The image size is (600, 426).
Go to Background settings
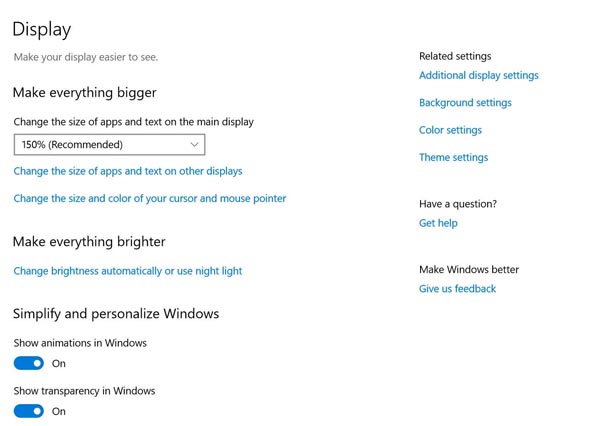465,103
